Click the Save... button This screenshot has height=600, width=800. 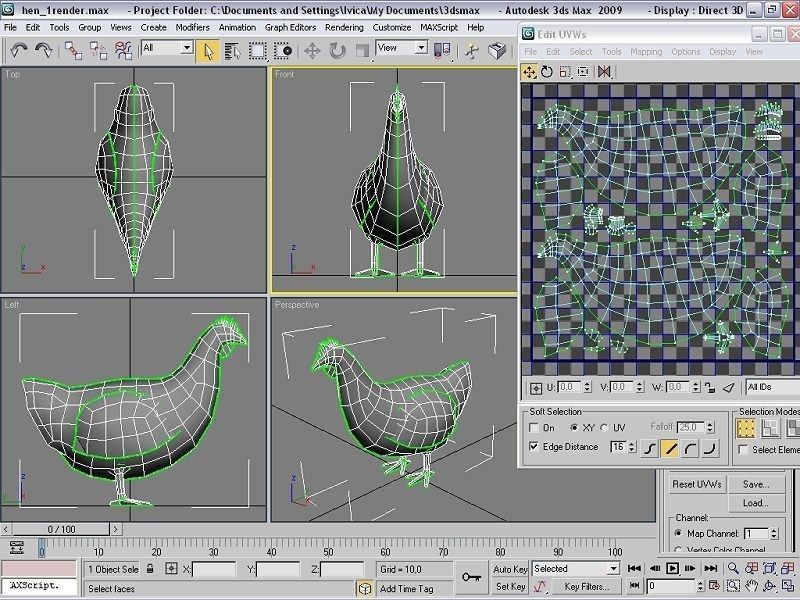[756, 484]
